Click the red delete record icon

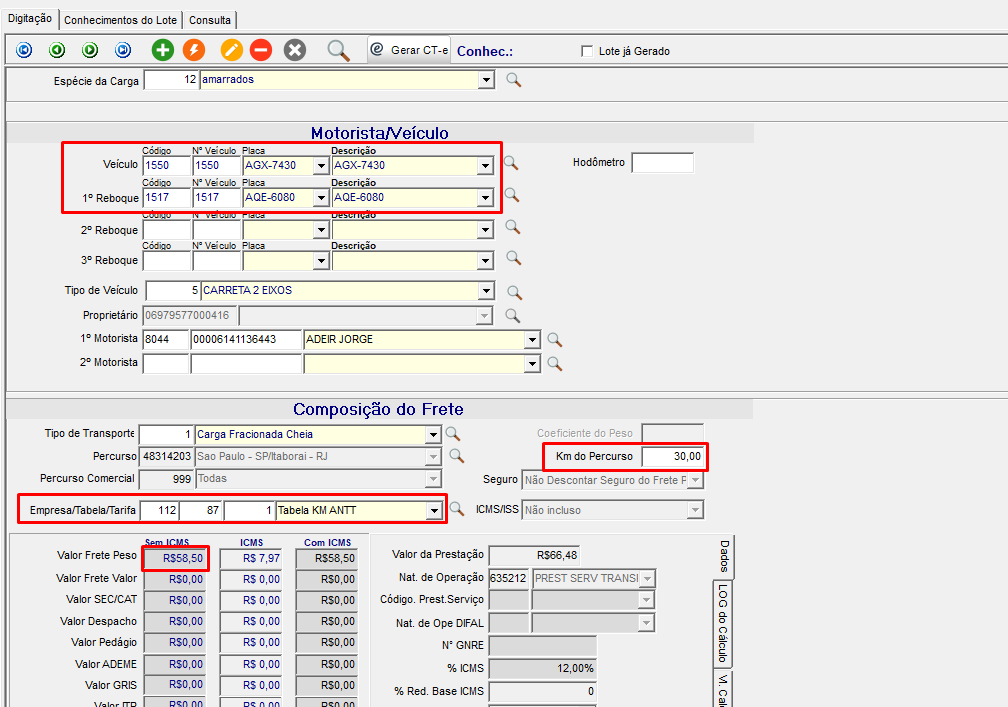tap(261, 50)
